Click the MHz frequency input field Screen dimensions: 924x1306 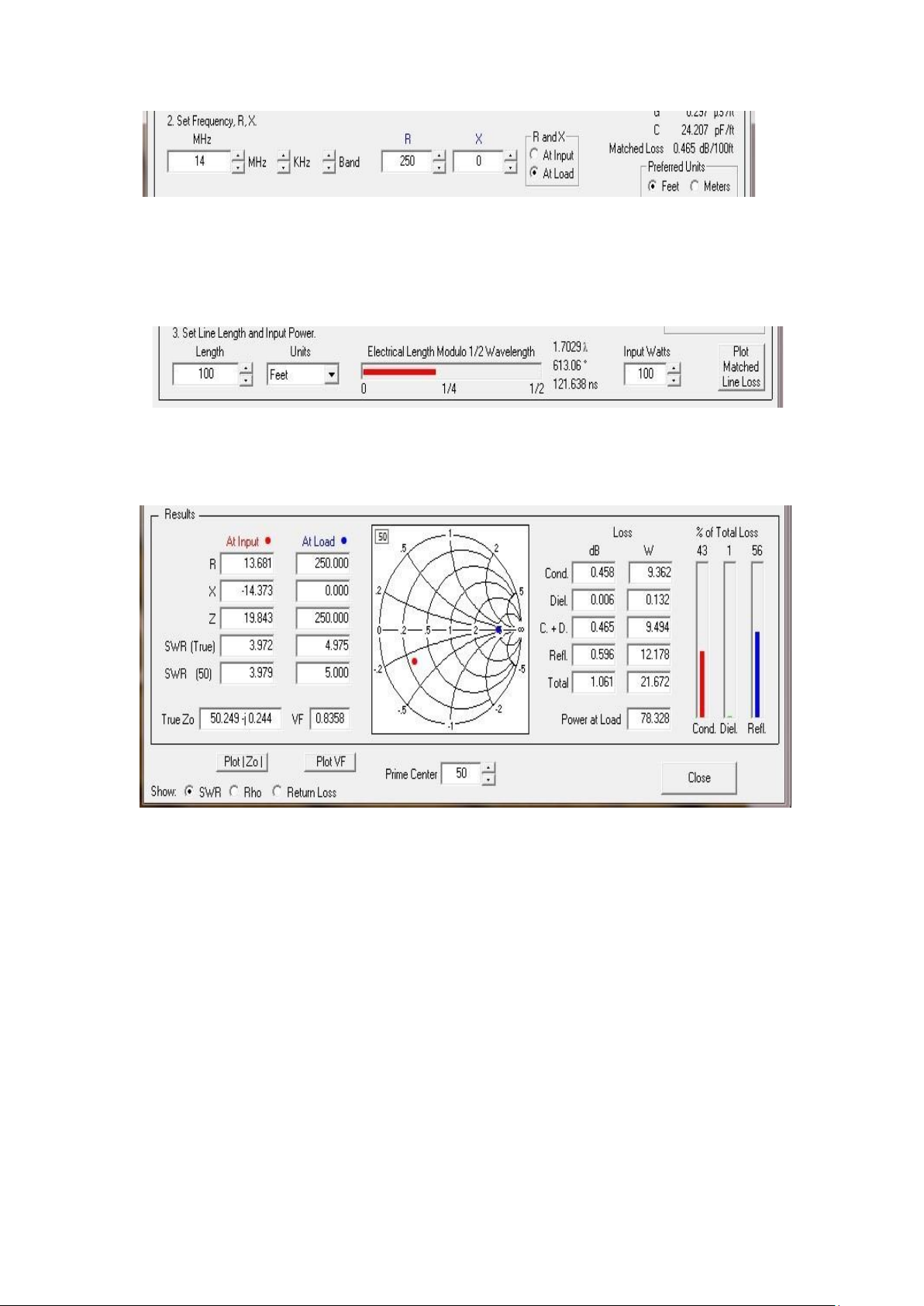[x=198, y=161]
